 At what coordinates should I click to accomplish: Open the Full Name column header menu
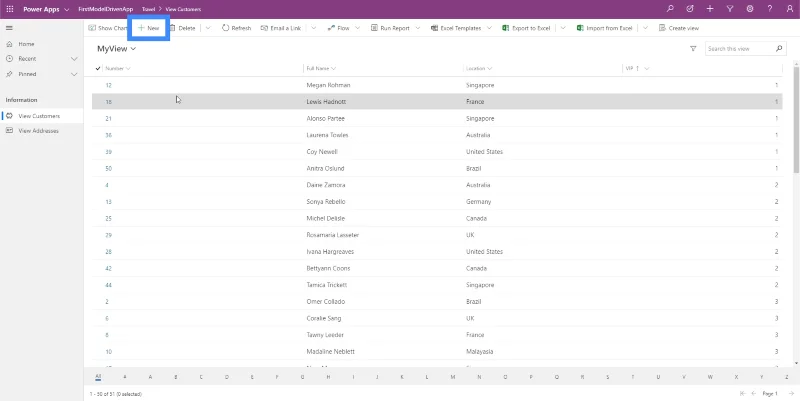(321, 68)
